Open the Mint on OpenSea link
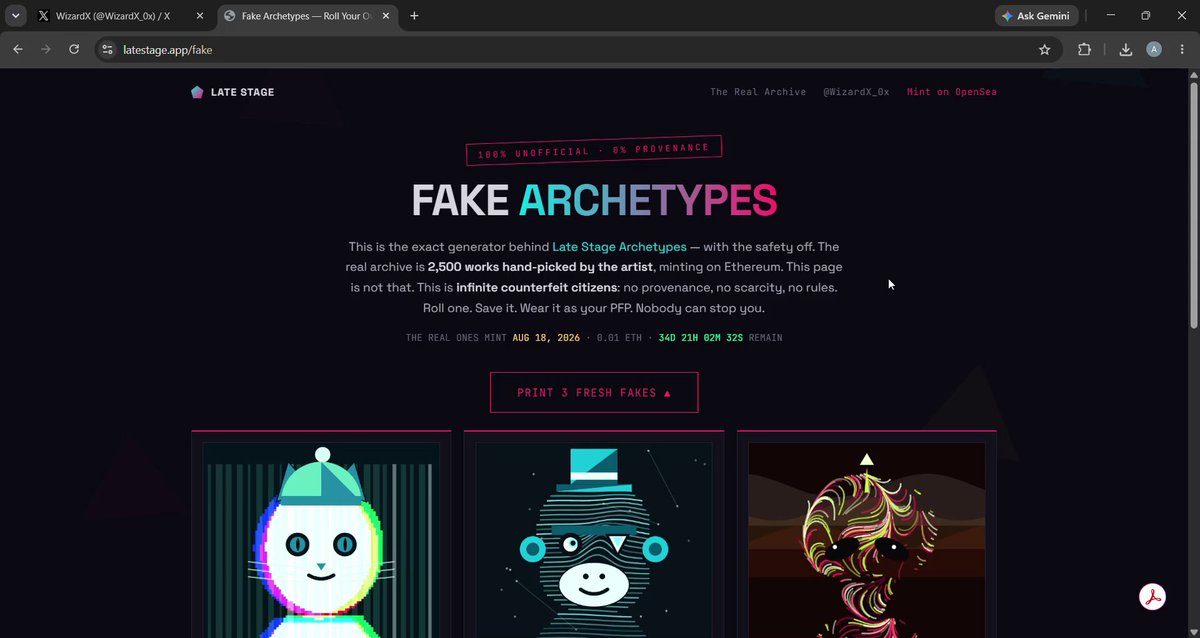This screenshot has width=1200, height=638. 952,92
